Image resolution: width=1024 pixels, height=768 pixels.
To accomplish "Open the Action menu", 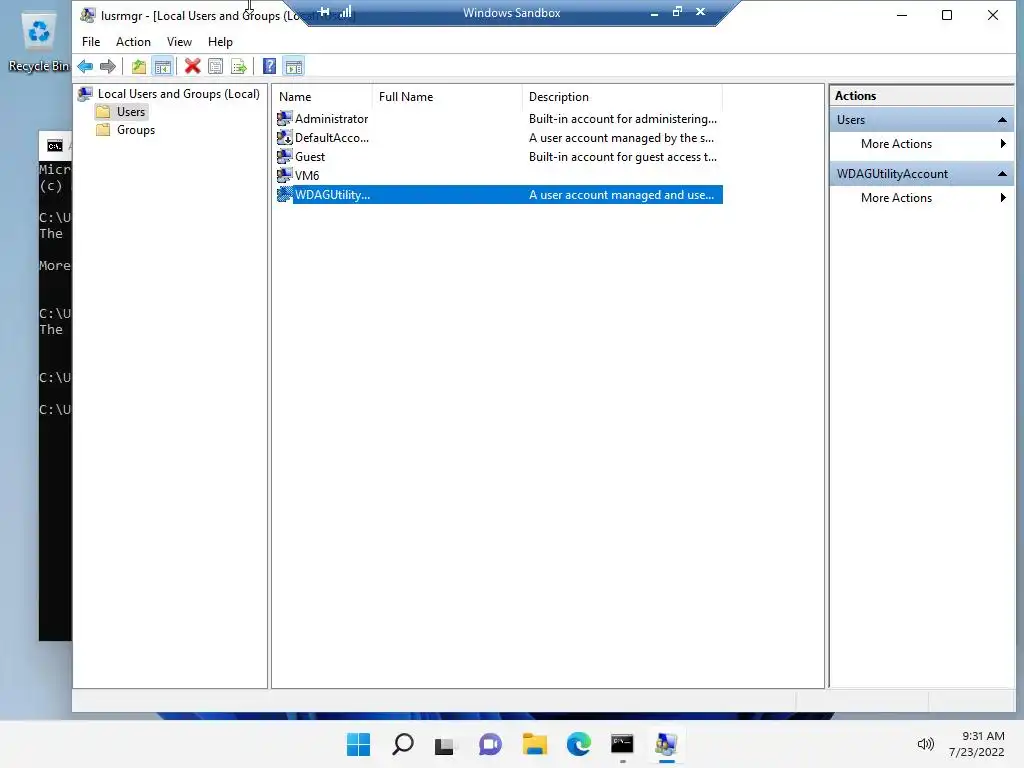I will [133, 42].
